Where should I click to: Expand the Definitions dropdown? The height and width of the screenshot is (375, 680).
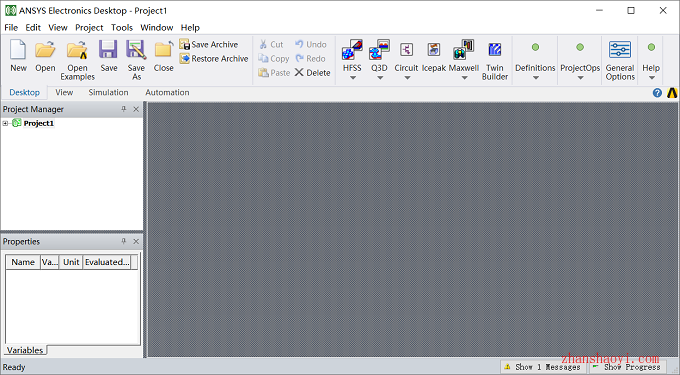(x=536, y=78)
